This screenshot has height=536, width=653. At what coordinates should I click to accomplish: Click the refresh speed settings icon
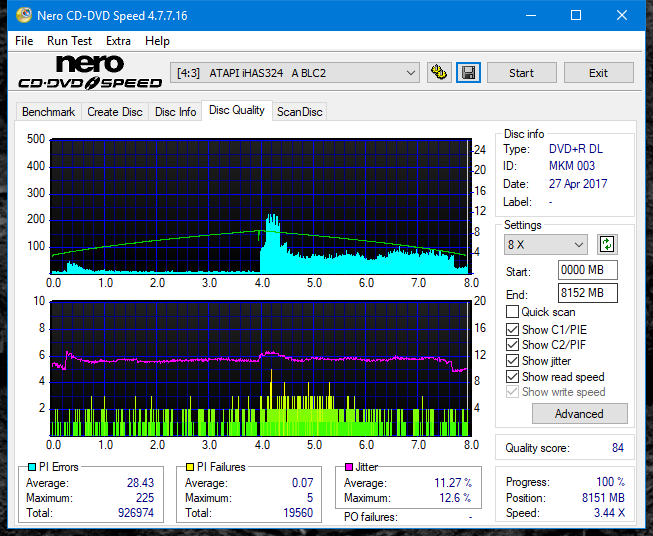tap(607, 244)
